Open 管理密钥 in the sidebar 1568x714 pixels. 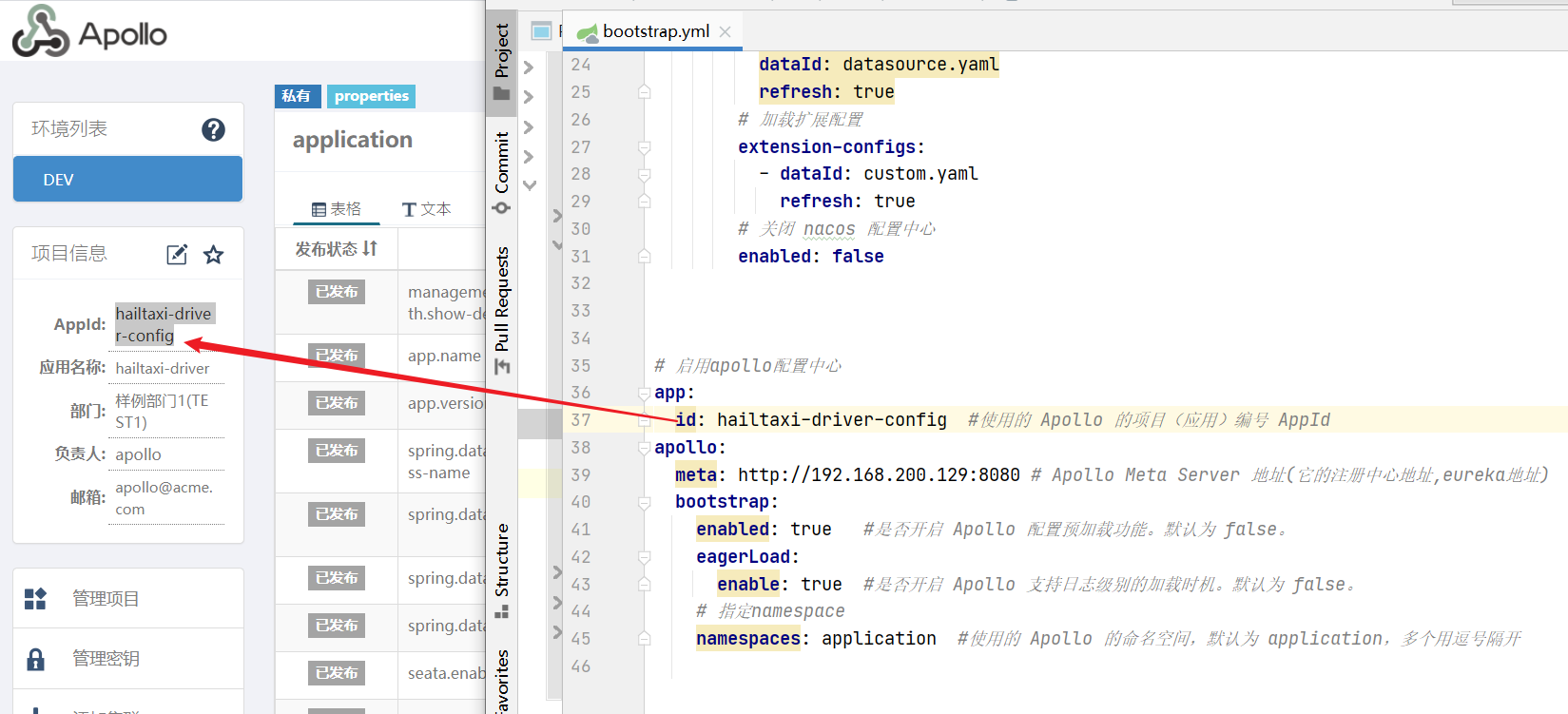click(x=128, y=658)
